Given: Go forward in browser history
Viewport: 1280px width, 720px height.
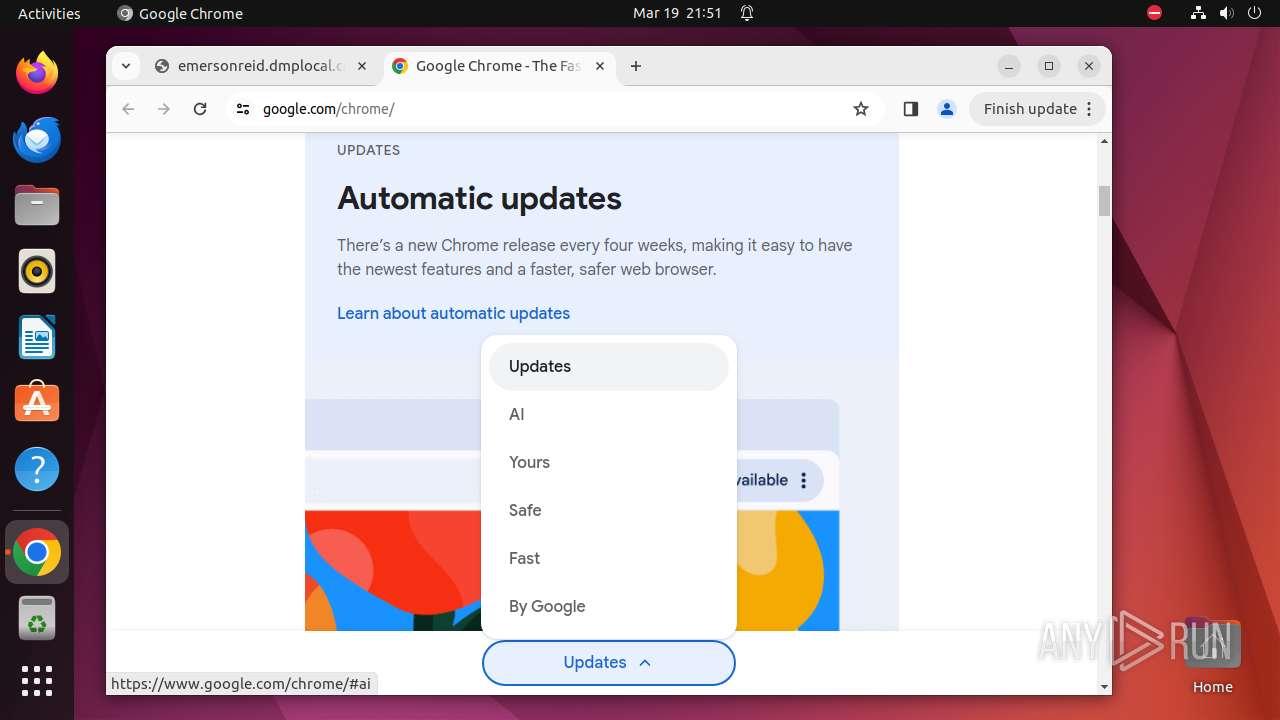Looking at the screenshot, I should [x=164, y=109].
